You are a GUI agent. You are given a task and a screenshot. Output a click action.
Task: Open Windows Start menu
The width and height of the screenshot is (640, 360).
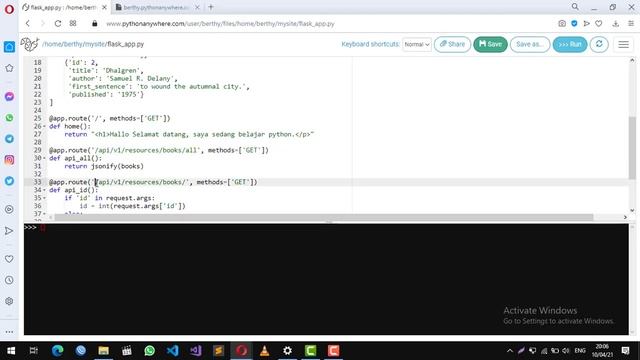11,351
